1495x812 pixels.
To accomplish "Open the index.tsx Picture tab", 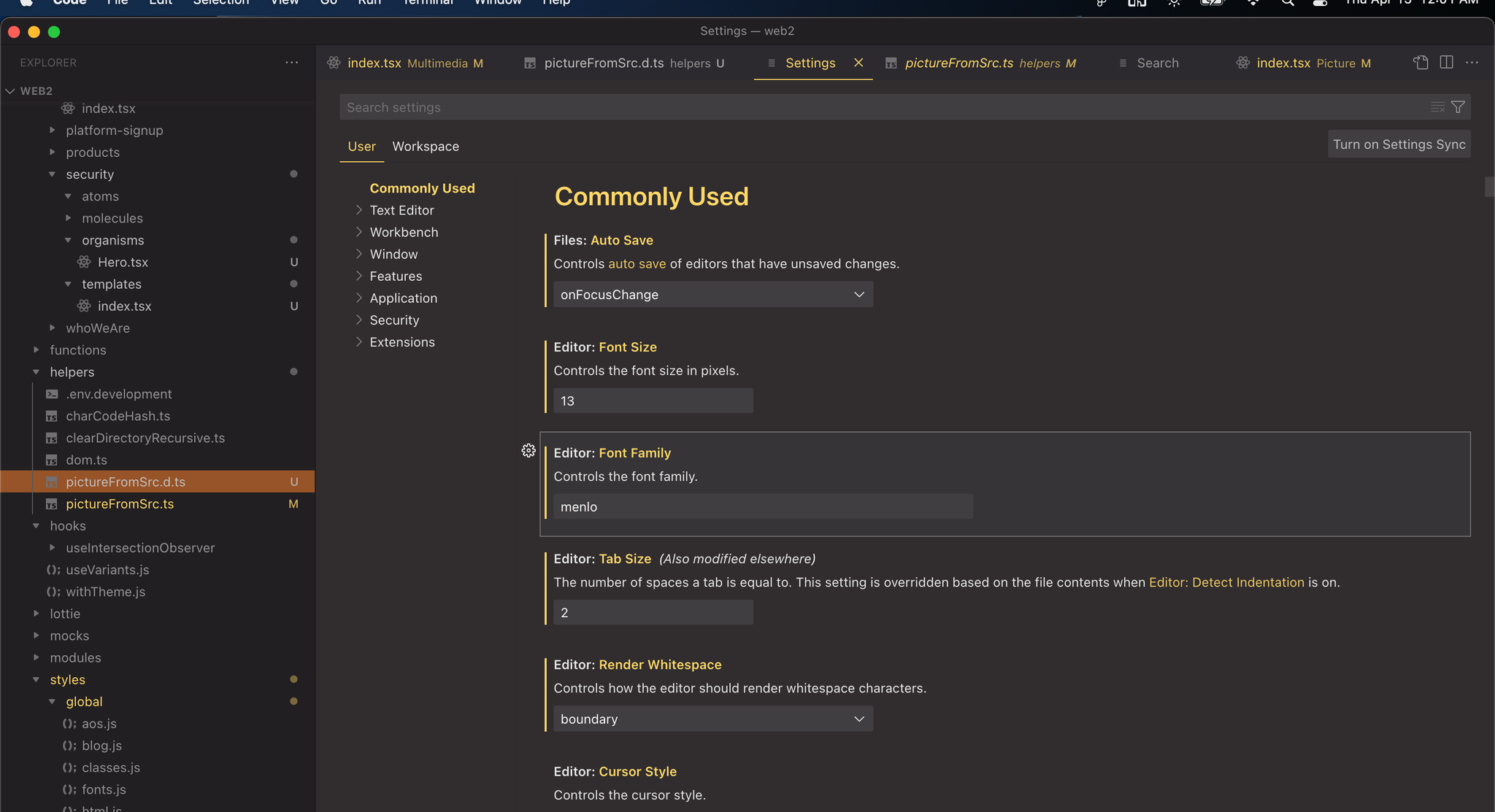I will tap(1304, 63).
